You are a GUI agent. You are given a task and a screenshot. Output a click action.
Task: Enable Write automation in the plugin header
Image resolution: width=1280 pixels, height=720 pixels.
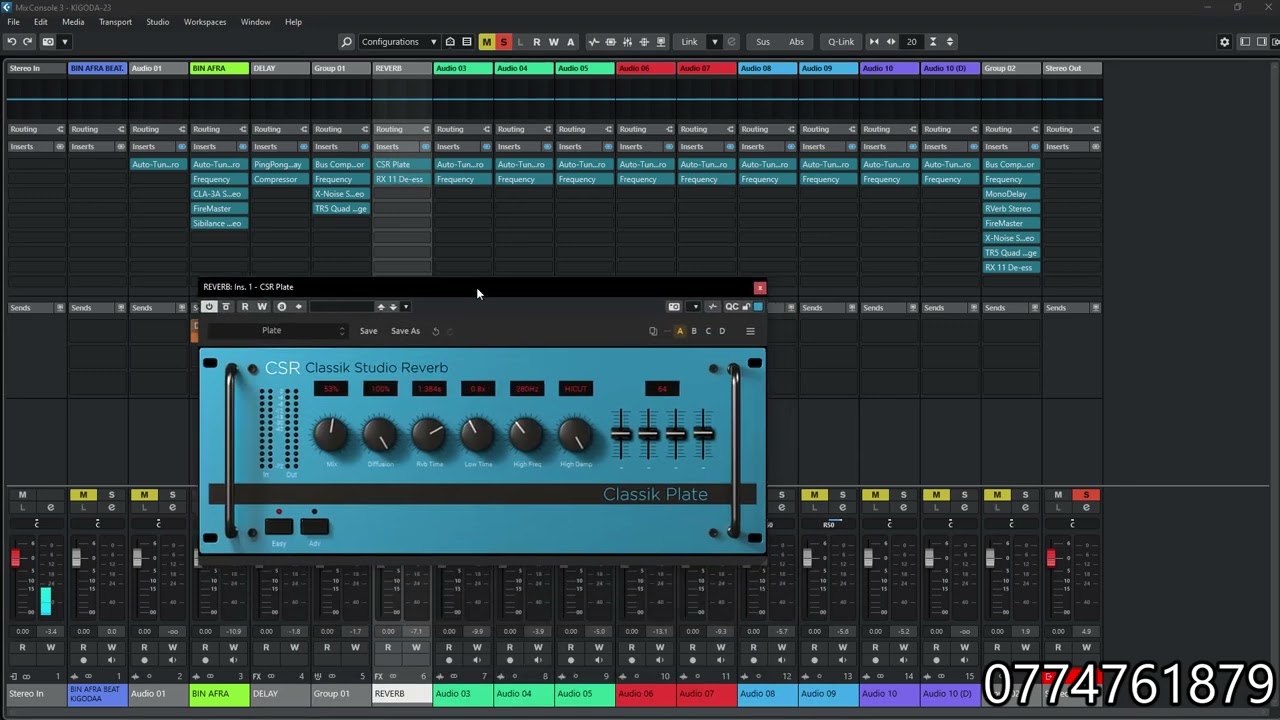point(262,307)
